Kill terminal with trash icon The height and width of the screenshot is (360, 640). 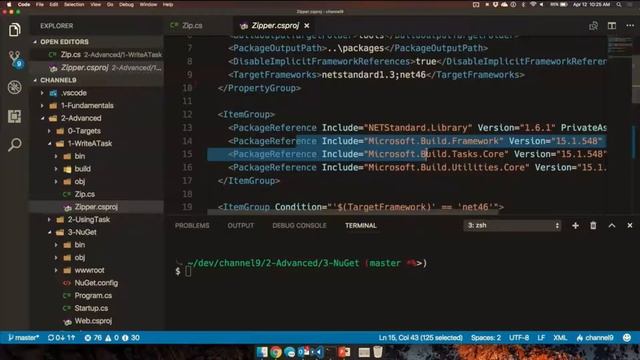(x=593, y=225)
